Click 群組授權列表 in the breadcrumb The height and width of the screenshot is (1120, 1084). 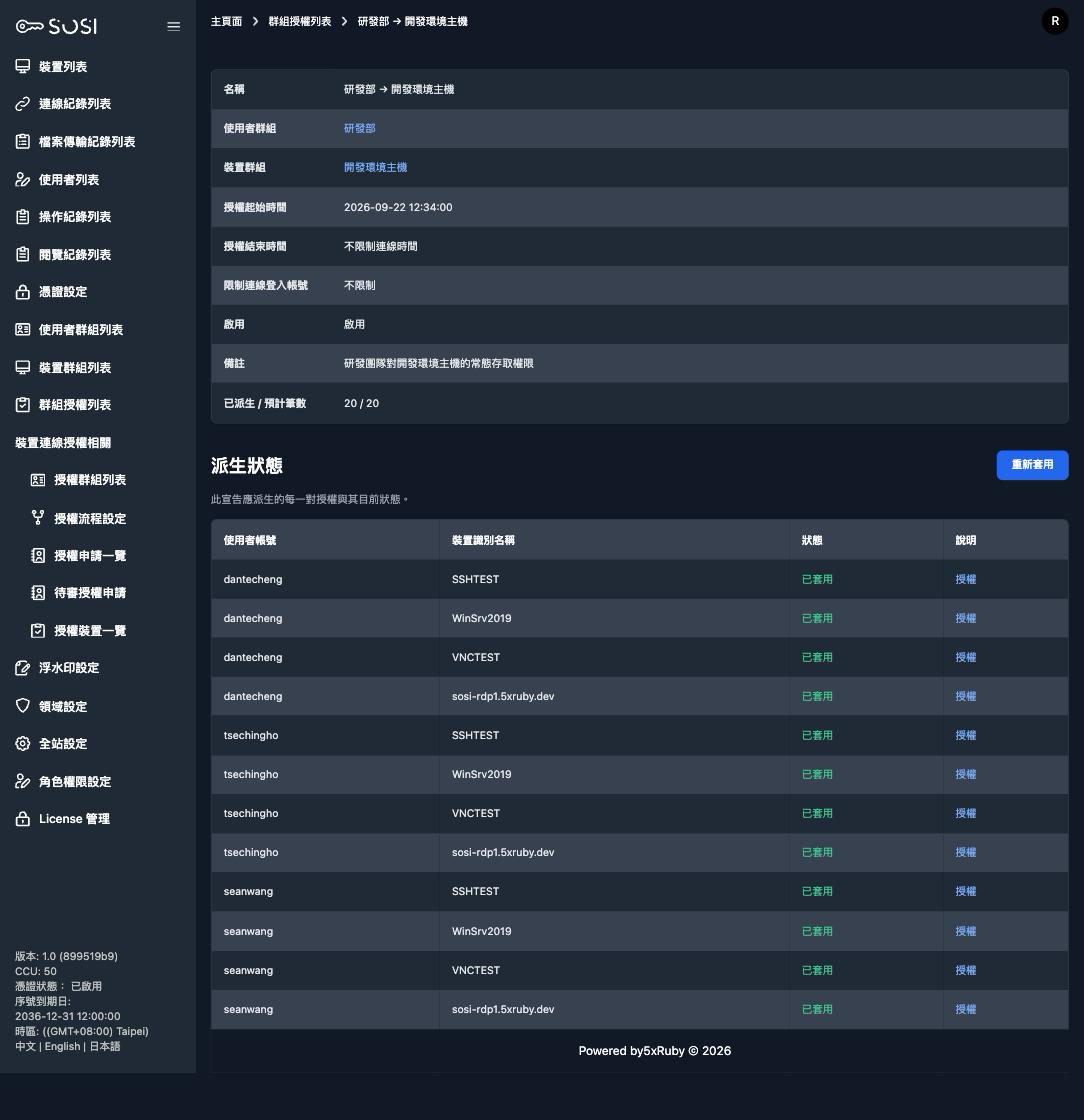[x=300, y=21]
